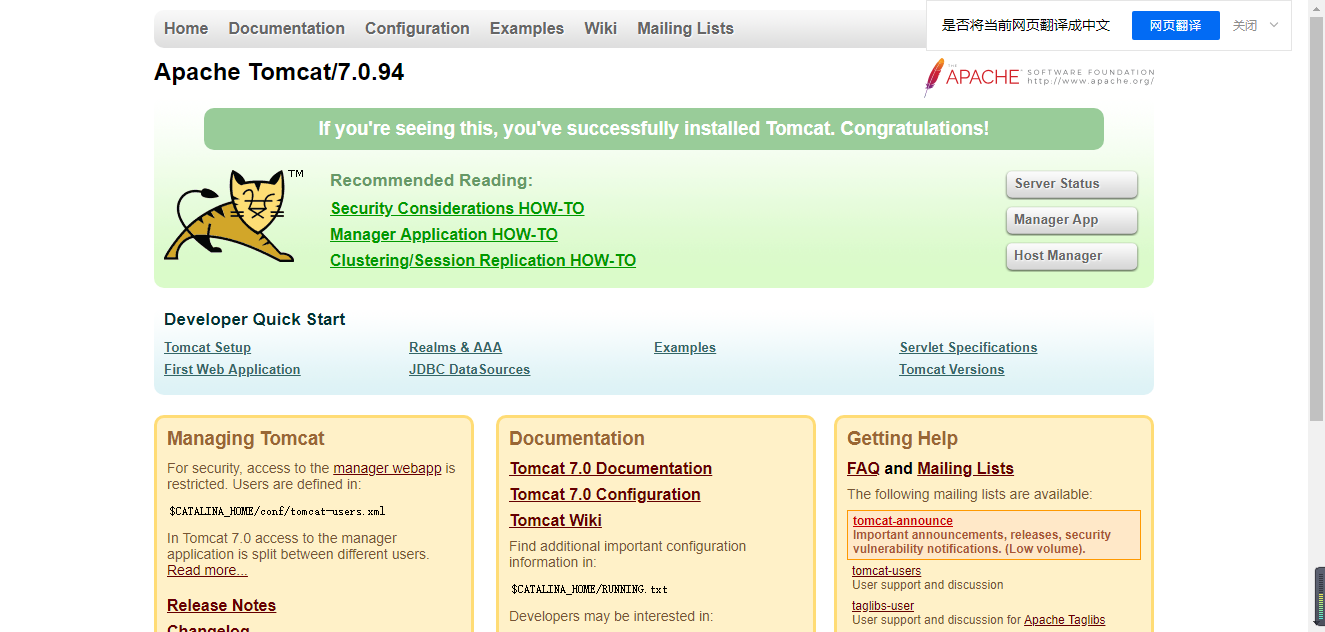Click the Host Manager button
Image resolution: width=1325 pixels, height=632 pixels.
1072,256
